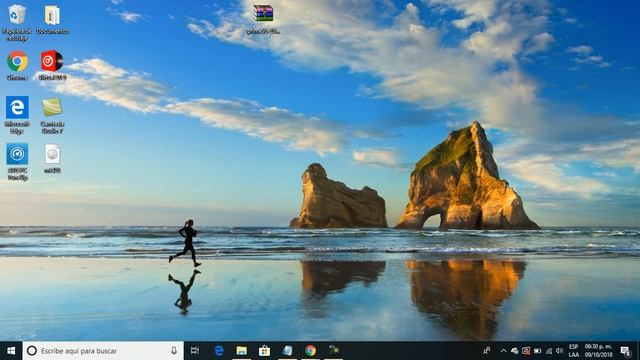Focus the 'Escribe aquí para buscar' search box

[103, 351]
